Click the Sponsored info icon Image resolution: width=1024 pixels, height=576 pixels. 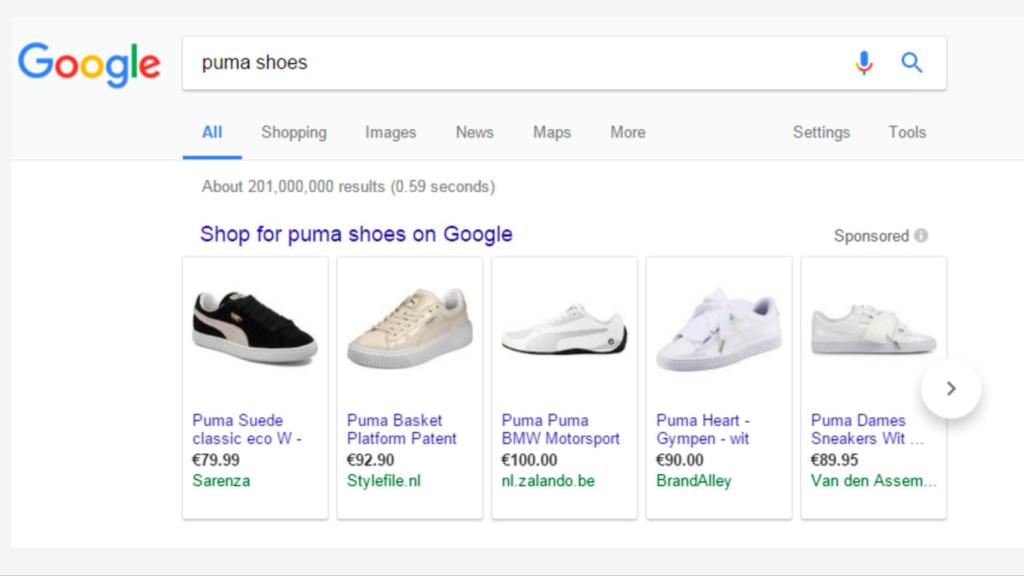pyautogui.click(x=921, y=236)
